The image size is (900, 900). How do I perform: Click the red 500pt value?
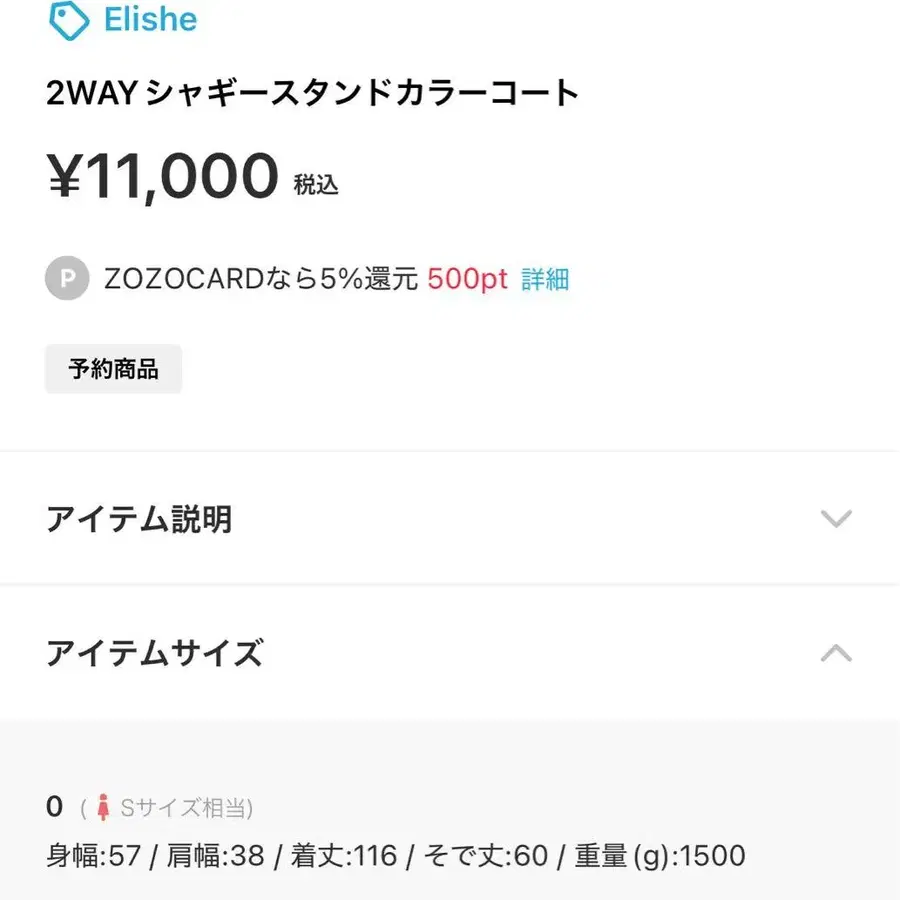click(x=466, y=279)
